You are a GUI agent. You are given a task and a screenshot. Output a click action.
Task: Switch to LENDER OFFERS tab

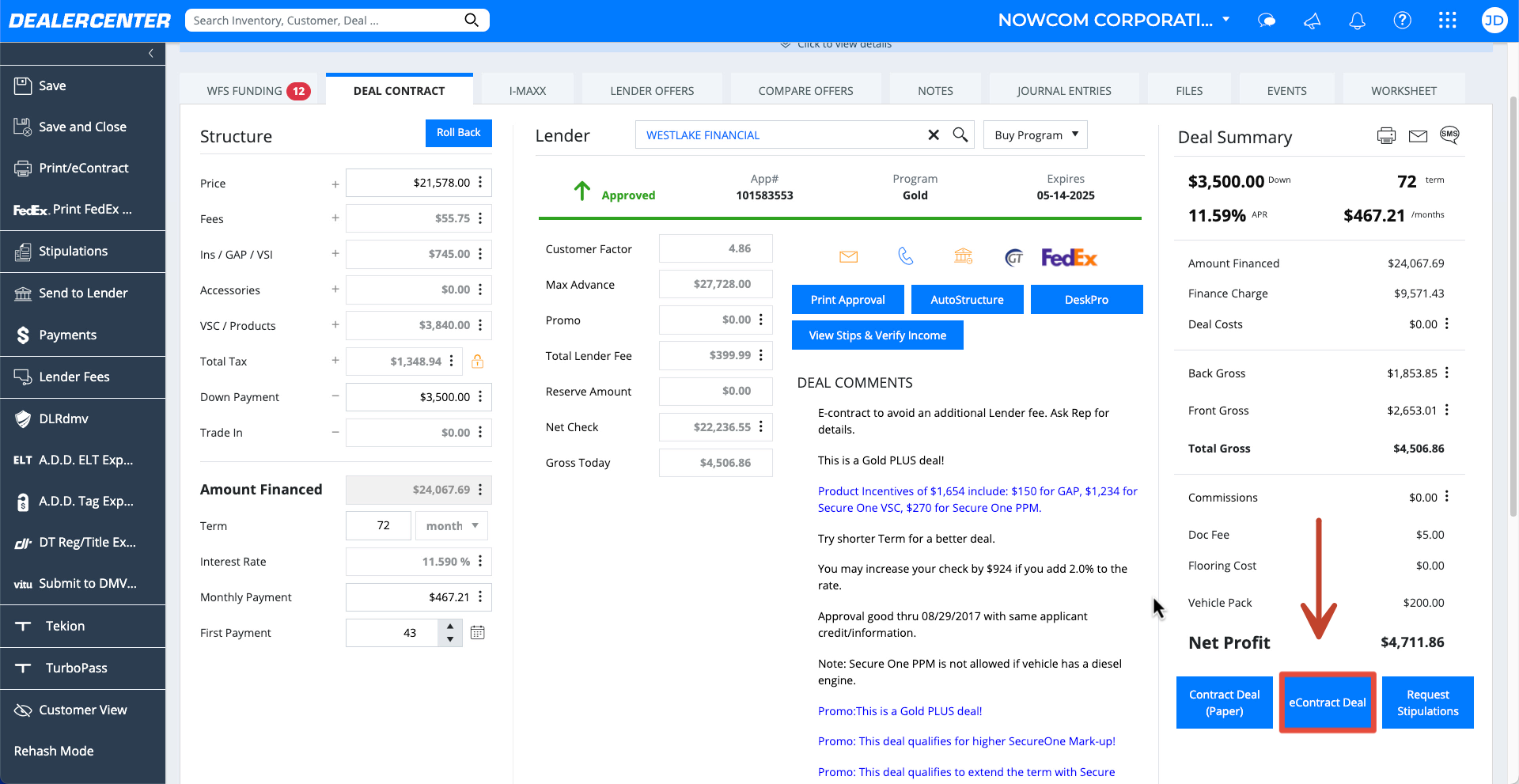pyautogui.click(x=652, y=90)
